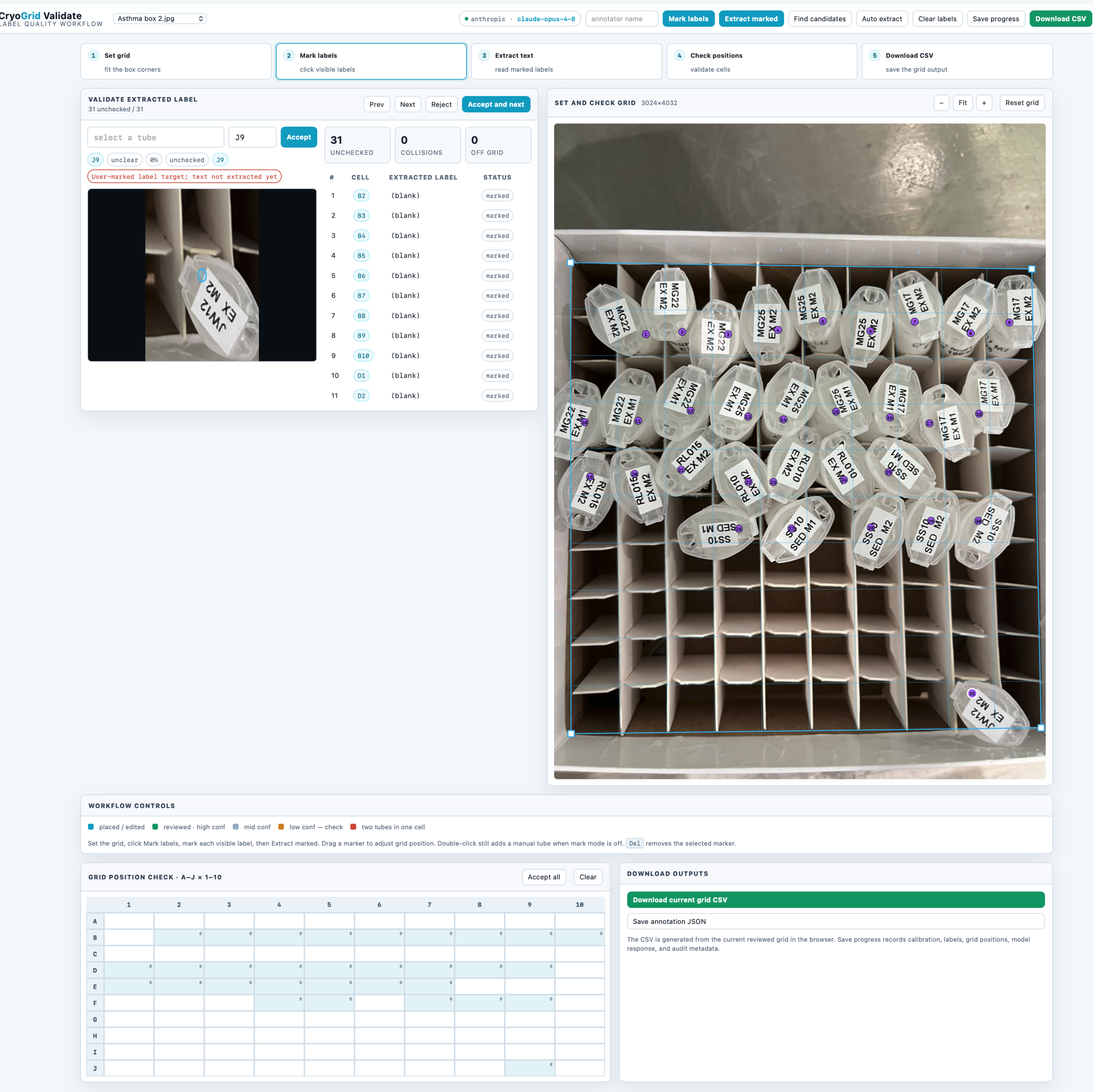Zoom out with the minus button
The height and width of the screenshot is (1092, 1093).
[x=941, y=103]
